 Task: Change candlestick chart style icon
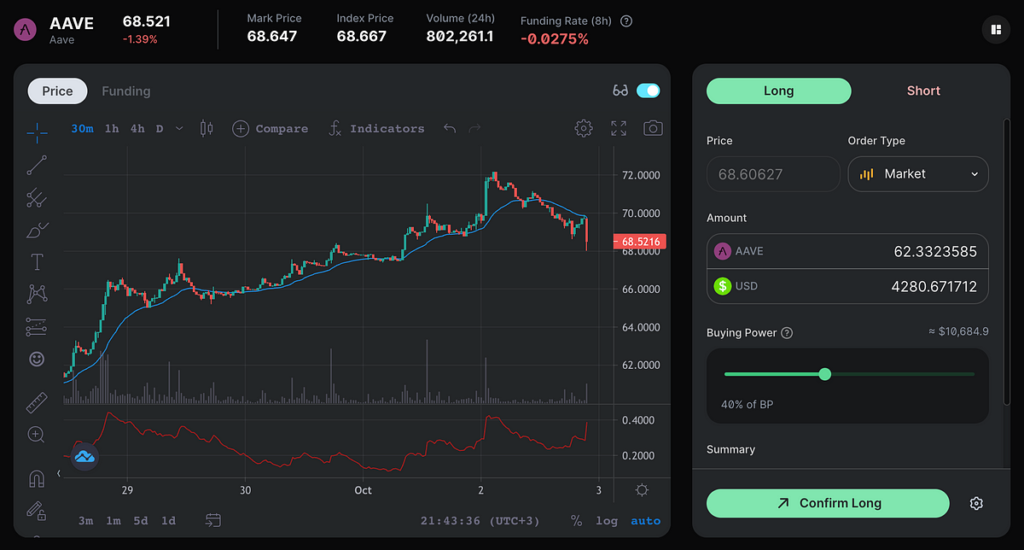[206, 128]
